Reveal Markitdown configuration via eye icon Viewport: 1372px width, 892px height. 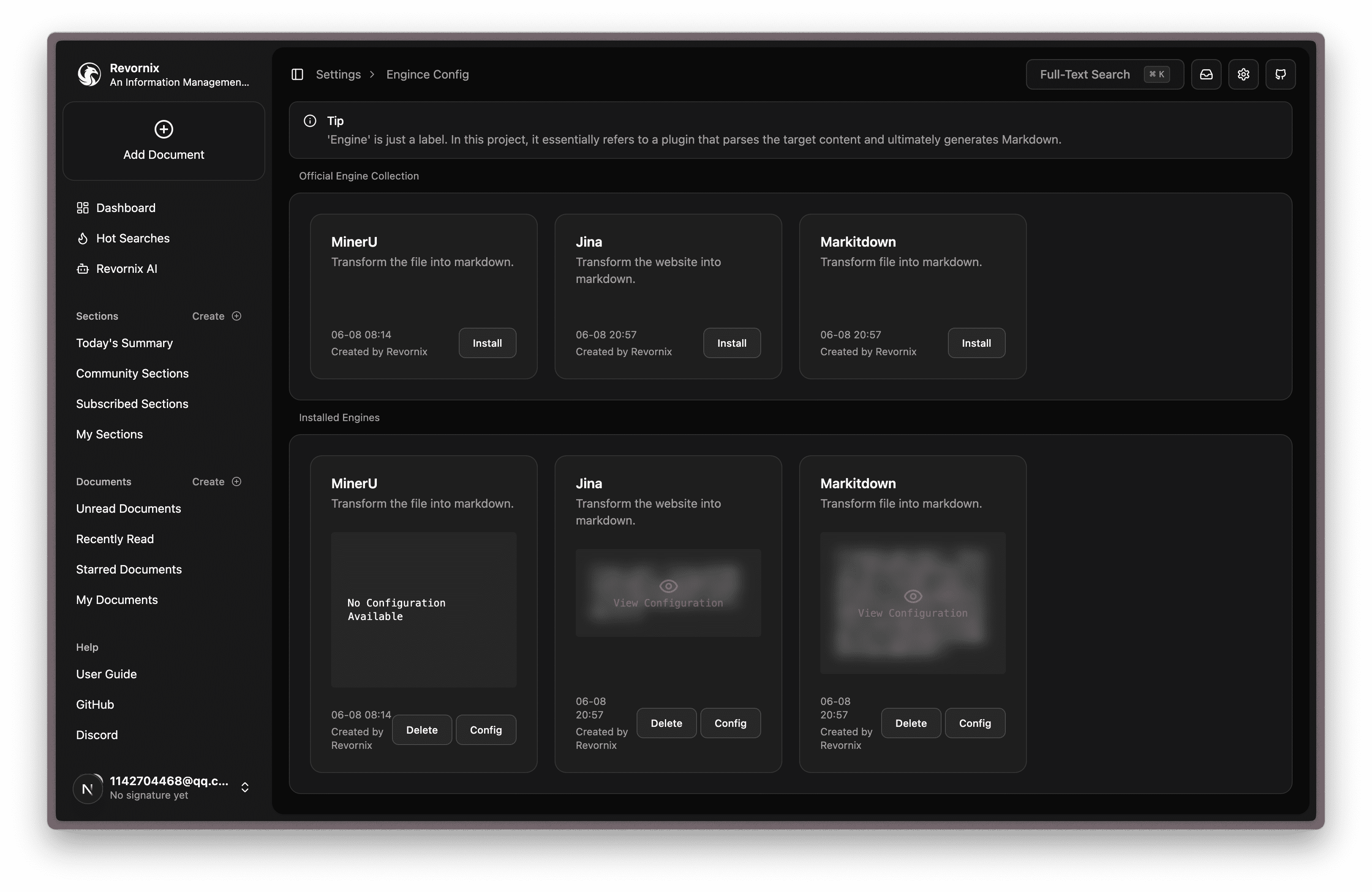(x=912, y=596)
